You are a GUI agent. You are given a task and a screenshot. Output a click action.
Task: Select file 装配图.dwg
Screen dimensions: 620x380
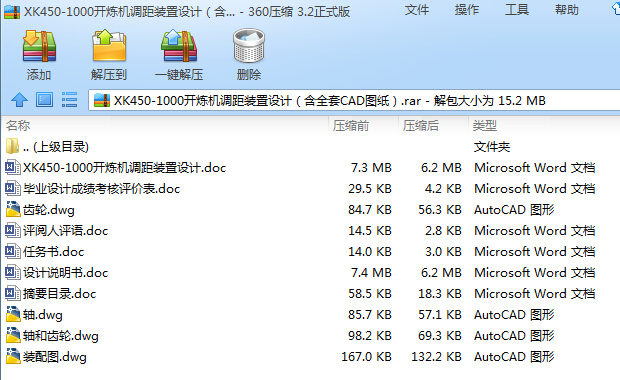pos(55,357)
